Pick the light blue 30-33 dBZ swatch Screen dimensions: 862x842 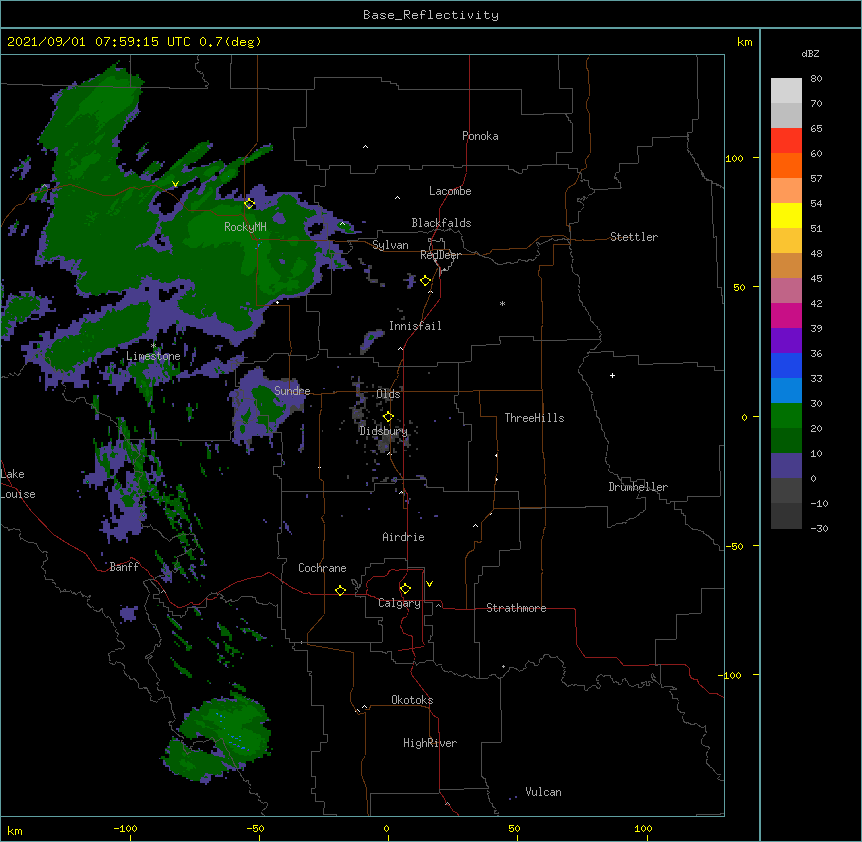(786, 390)
